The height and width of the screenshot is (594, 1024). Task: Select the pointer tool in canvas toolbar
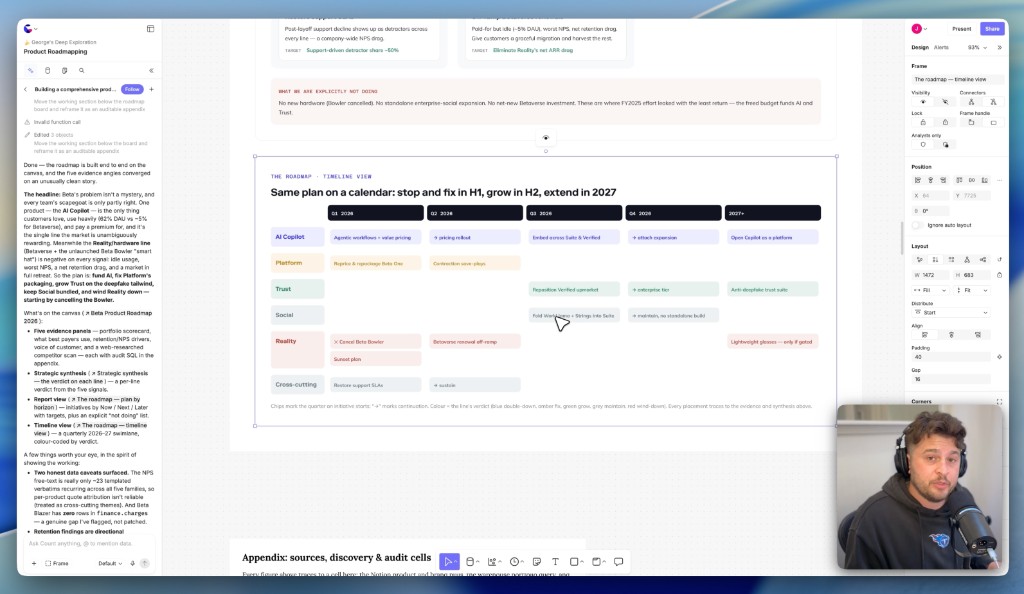tap(449, 561)
